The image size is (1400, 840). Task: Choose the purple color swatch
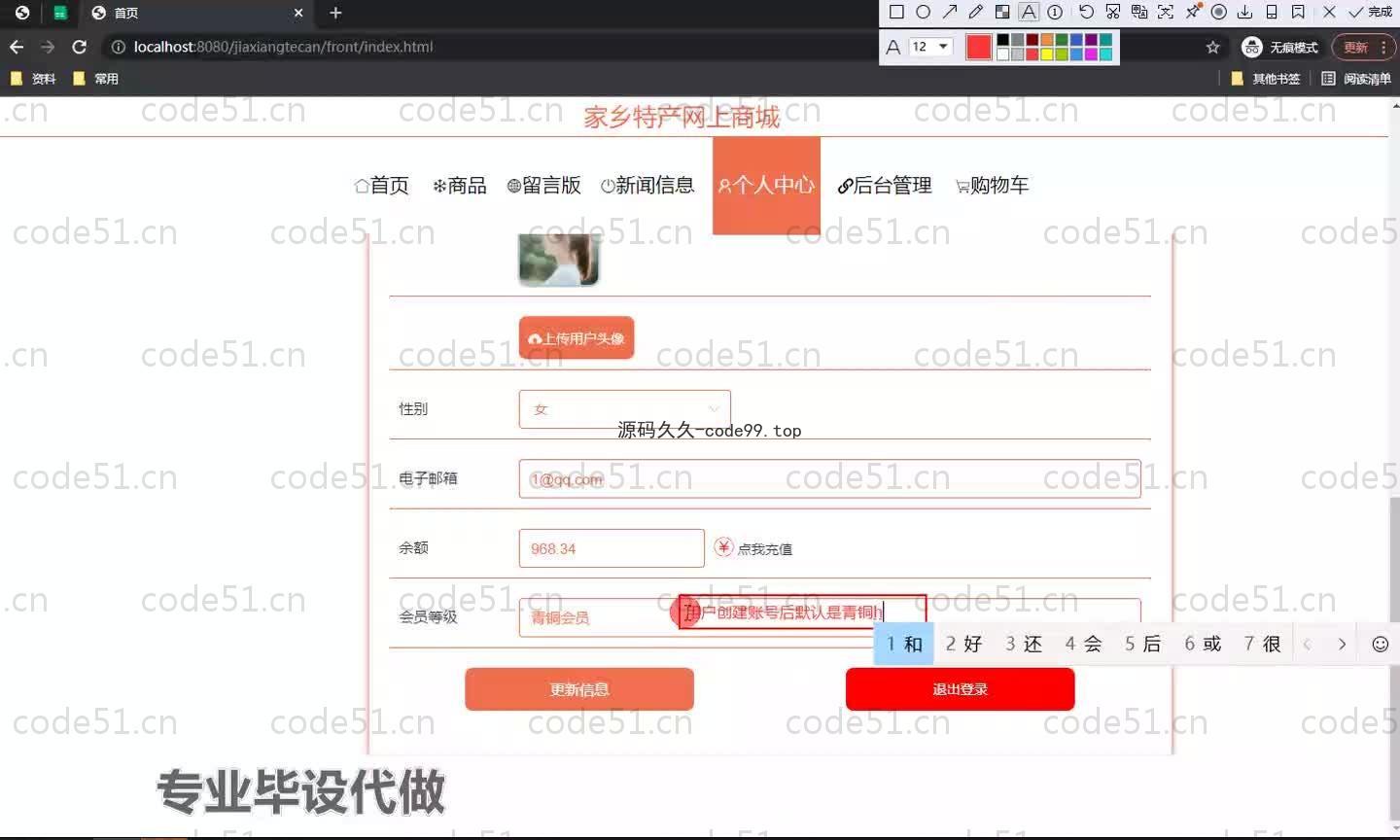click(x=1091, y=40)
